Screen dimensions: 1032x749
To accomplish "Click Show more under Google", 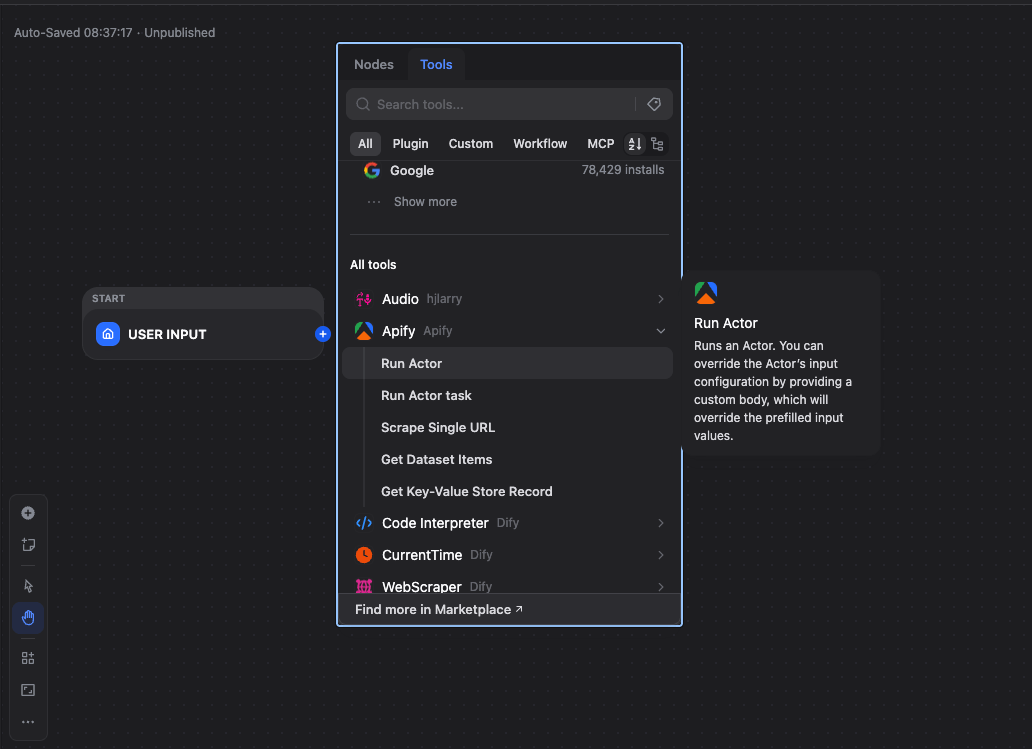I will (425, 201).
